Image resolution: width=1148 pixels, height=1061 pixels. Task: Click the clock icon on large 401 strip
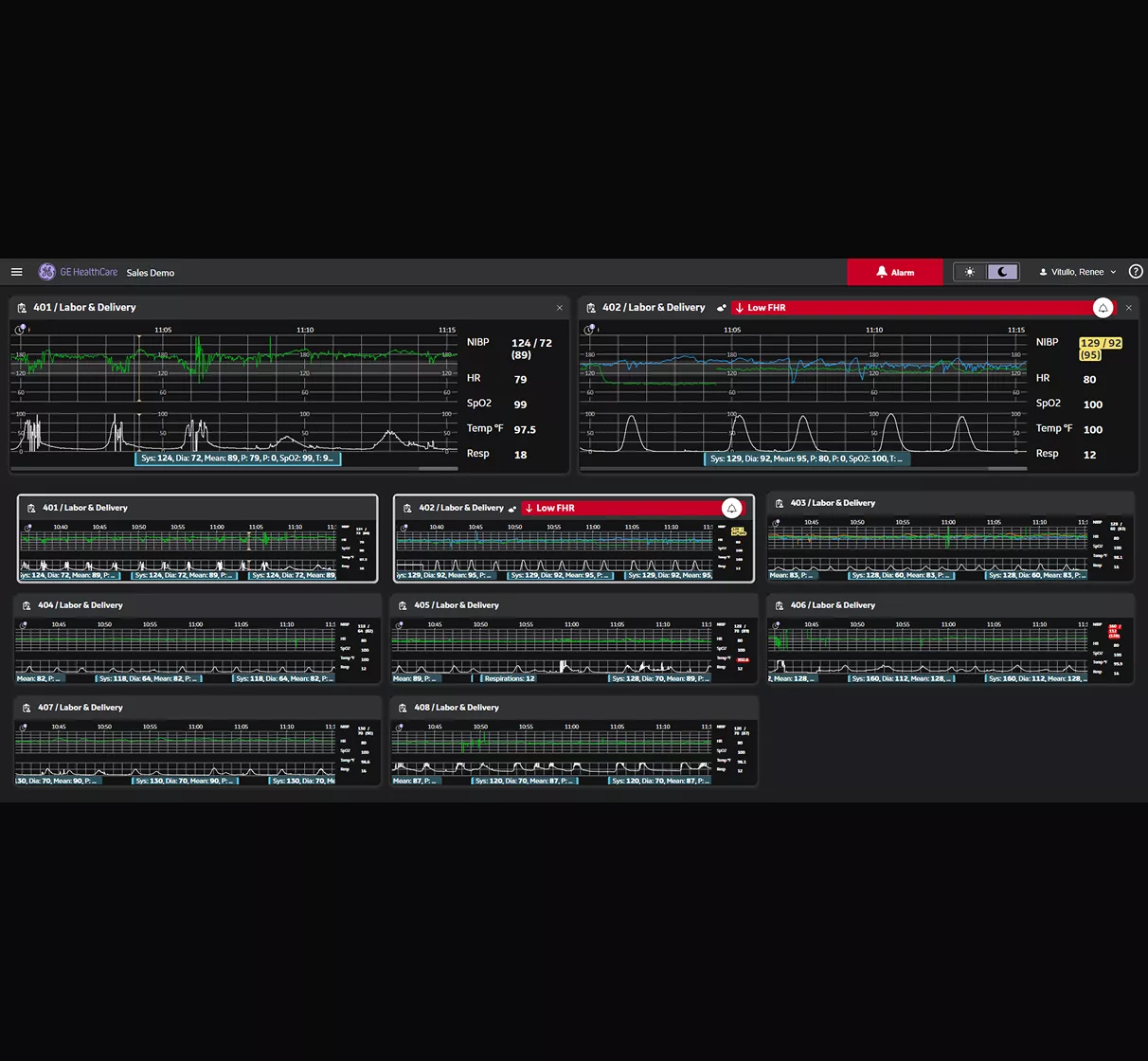point(20,330)
